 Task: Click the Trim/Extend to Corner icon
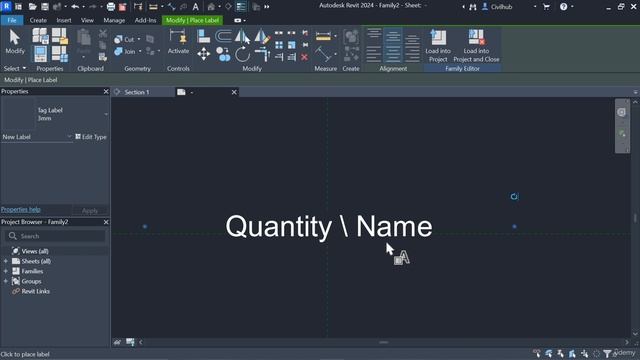(262, 54)
